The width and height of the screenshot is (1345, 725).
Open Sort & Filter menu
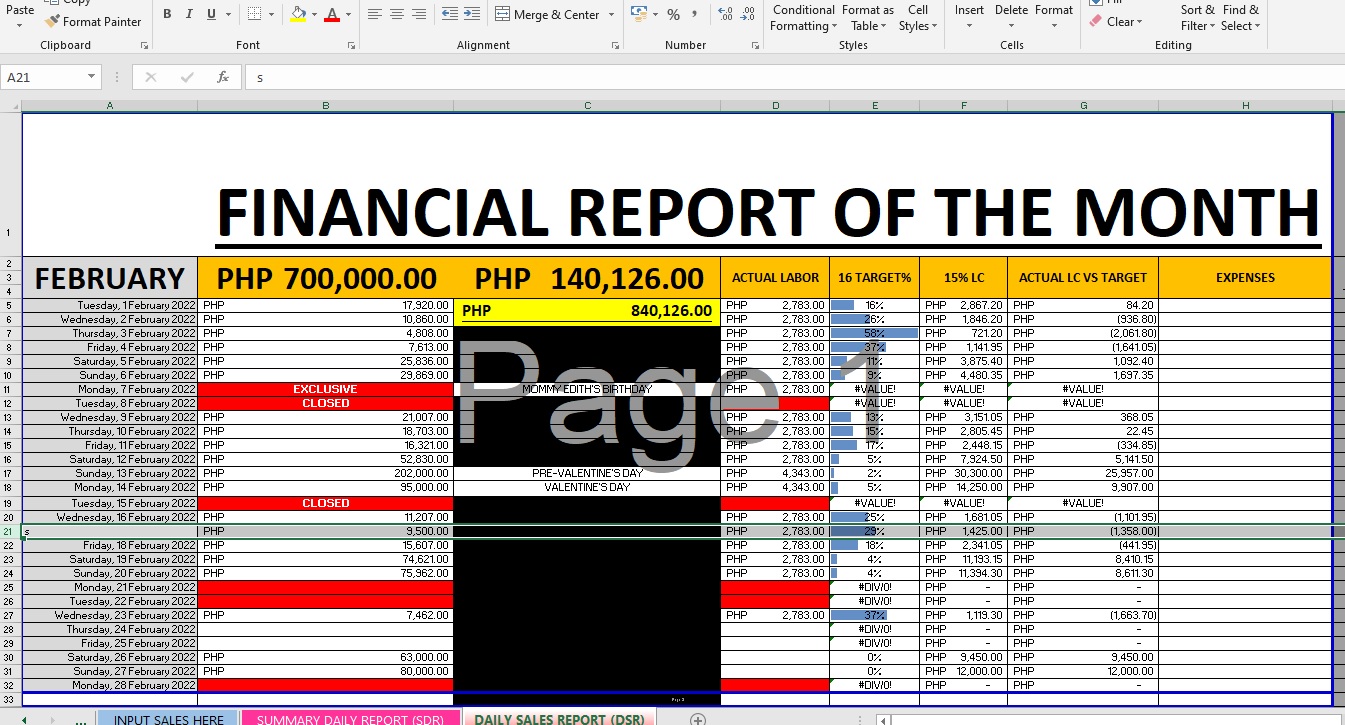1197,18
